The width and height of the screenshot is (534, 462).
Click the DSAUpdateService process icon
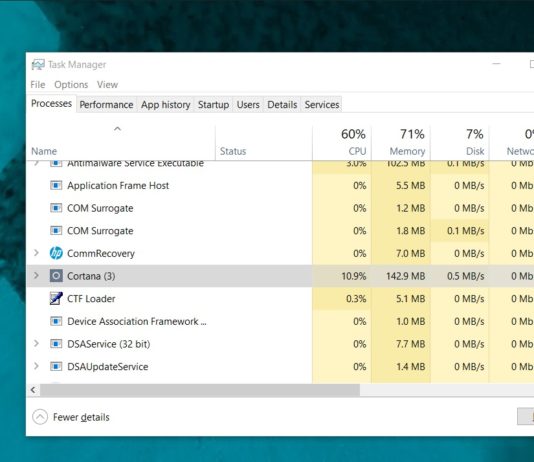click(x=56, y=367)
